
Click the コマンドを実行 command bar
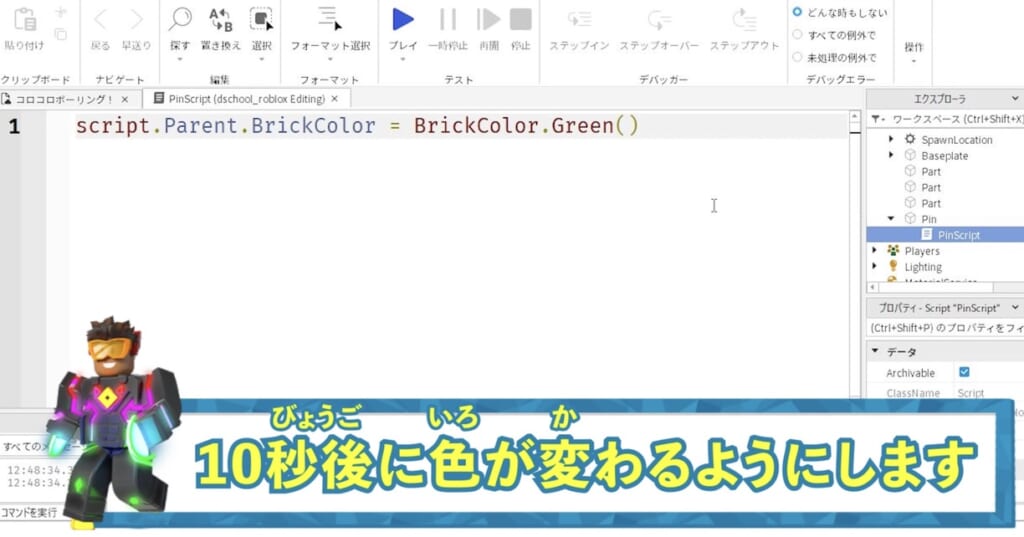coord(31,513)
